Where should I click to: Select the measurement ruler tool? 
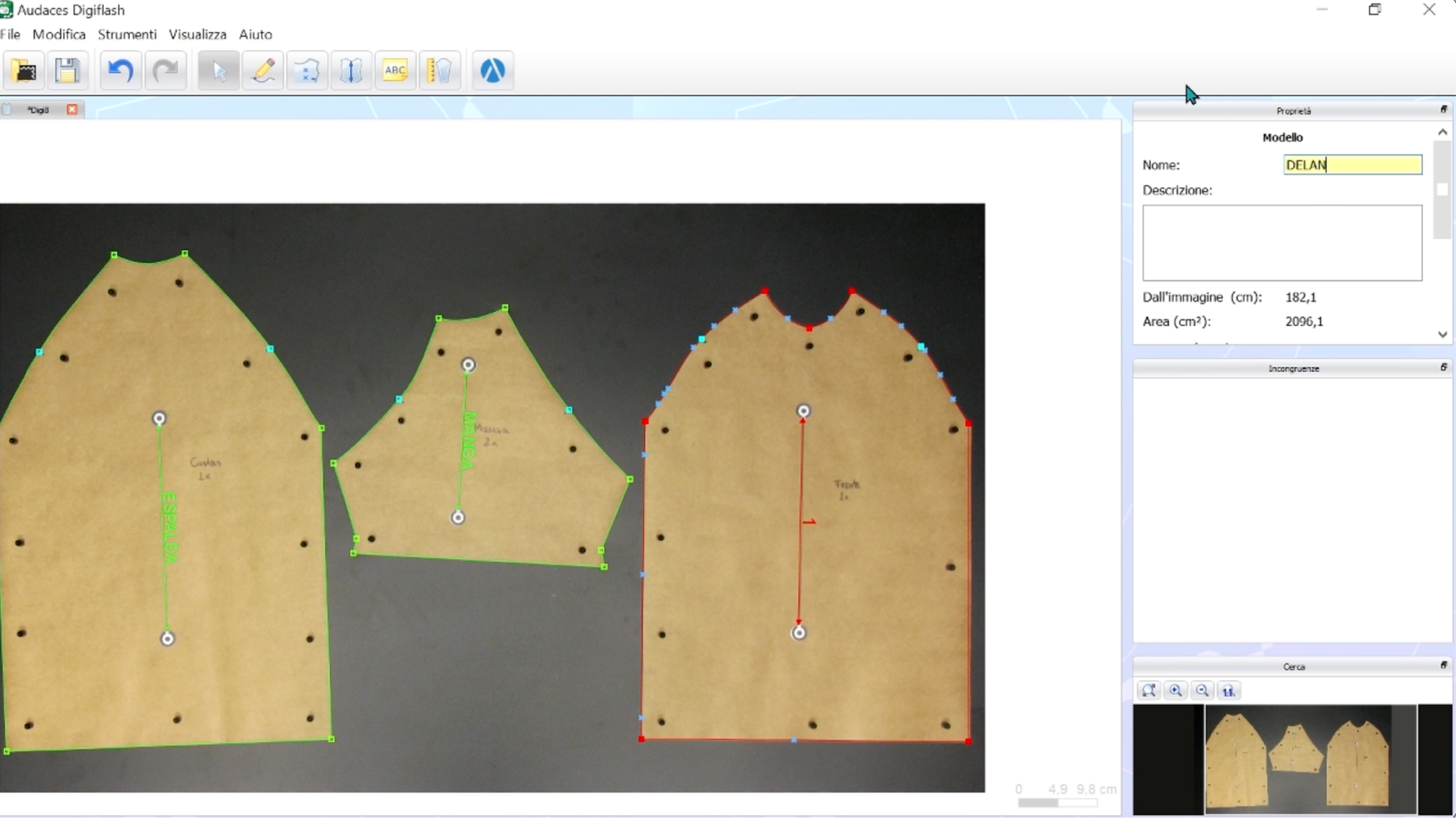440,70
